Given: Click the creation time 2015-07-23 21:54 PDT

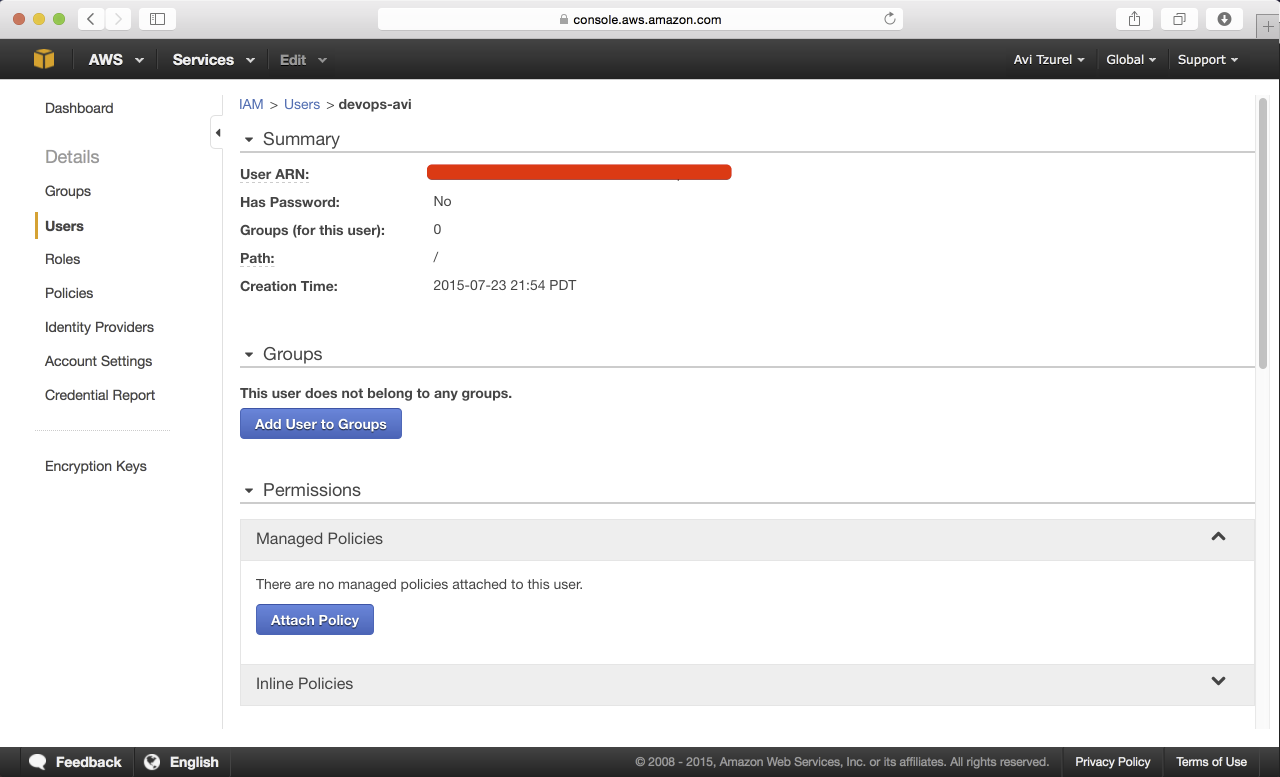Looking at the screenshot, I should coord(504,285).
